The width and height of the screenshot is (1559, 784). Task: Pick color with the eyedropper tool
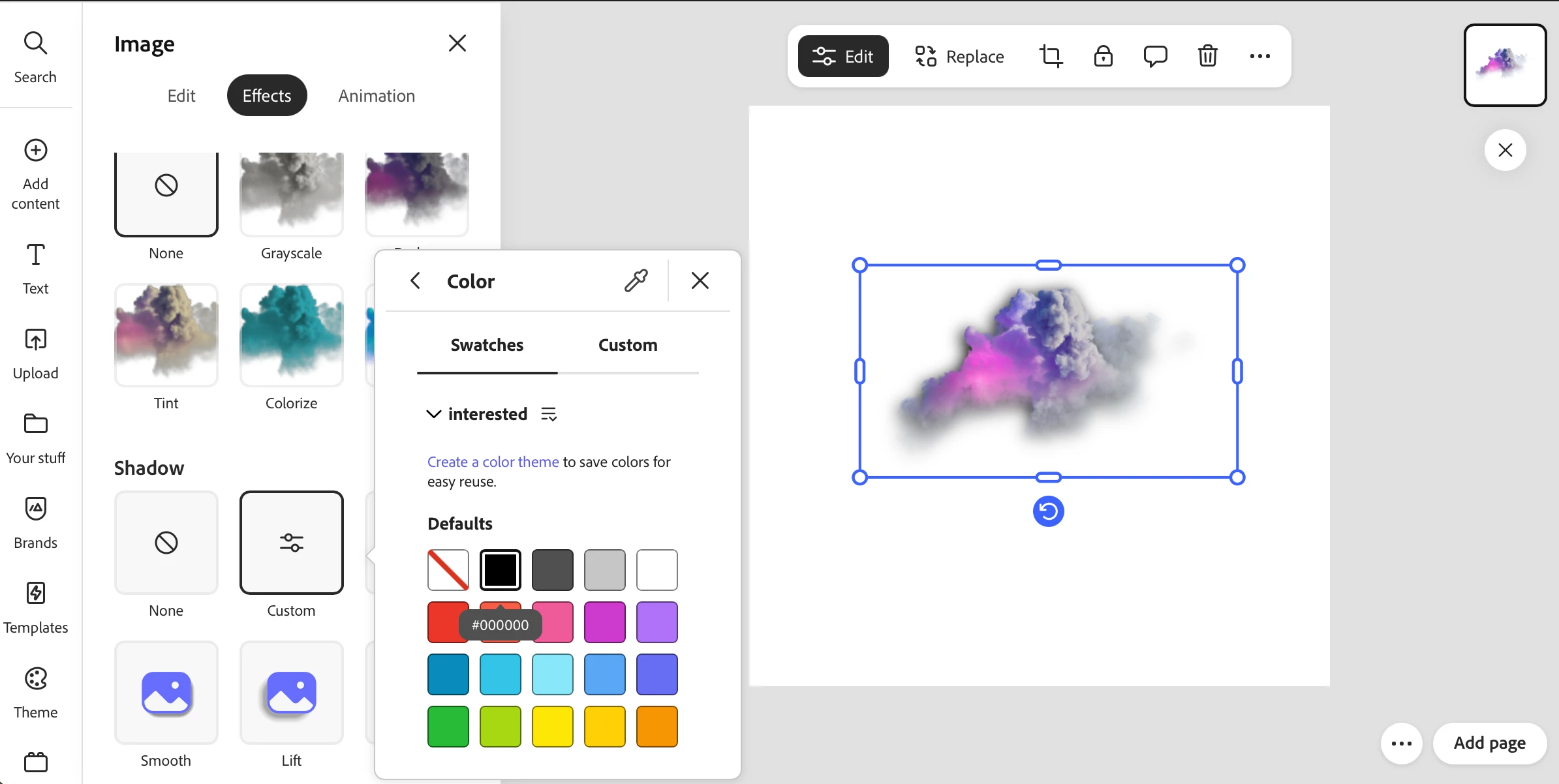pyautogui.click(x=636, y=280)
